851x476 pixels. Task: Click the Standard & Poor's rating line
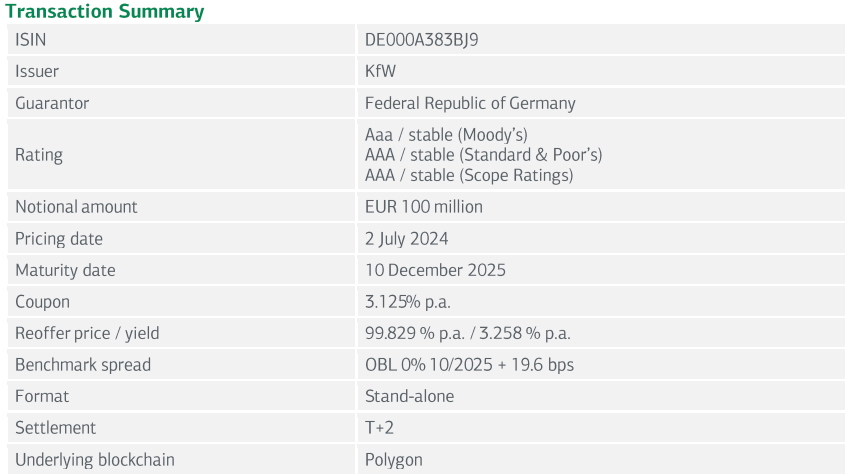[x=483, y=155]
